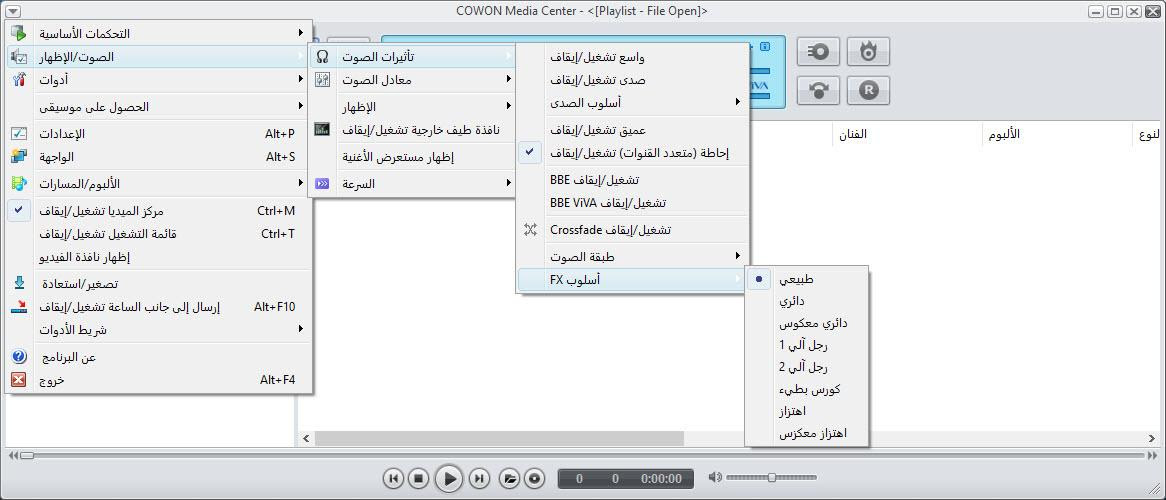Click the open file eject icon
This screenshot has height=500, width=1166.
click(509, 478)
